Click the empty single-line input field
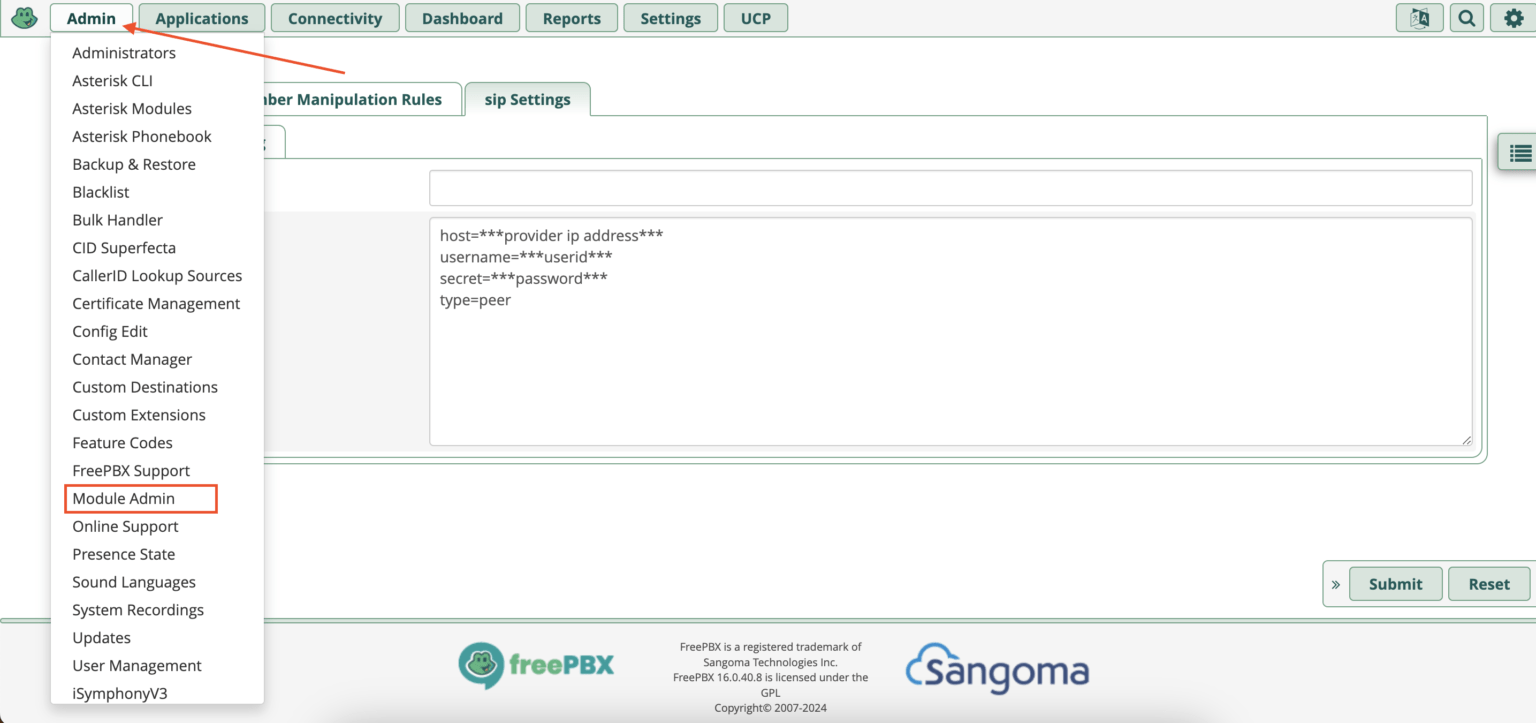The height and width of the screenshot is (723, 1536). pyautogui.click(x=951, y=188)
